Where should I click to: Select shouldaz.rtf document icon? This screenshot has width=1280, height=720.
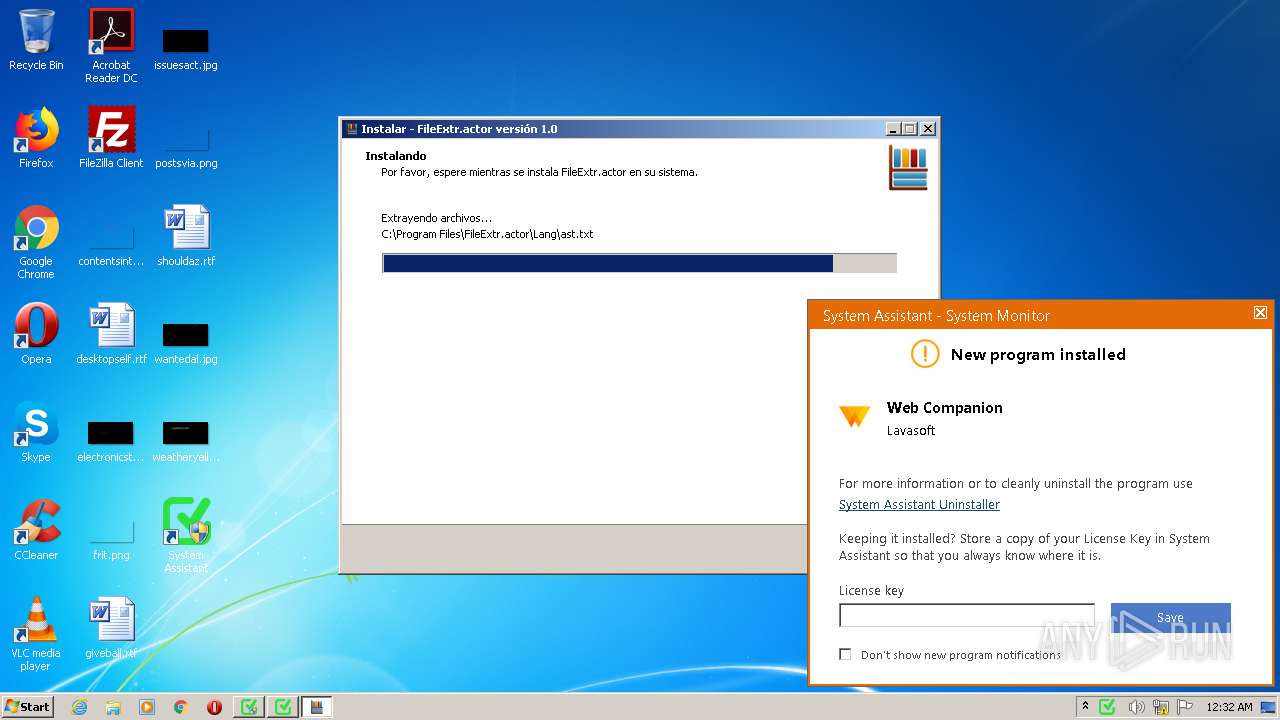[x=186, y=236]
